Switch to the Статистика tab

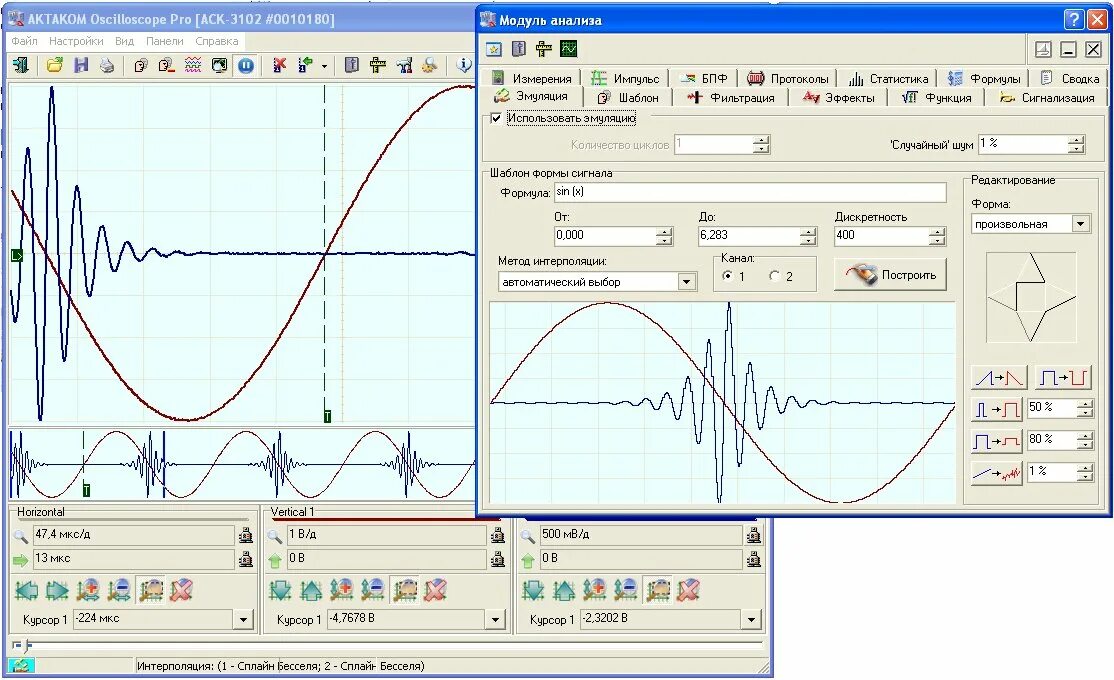[889, 78]
